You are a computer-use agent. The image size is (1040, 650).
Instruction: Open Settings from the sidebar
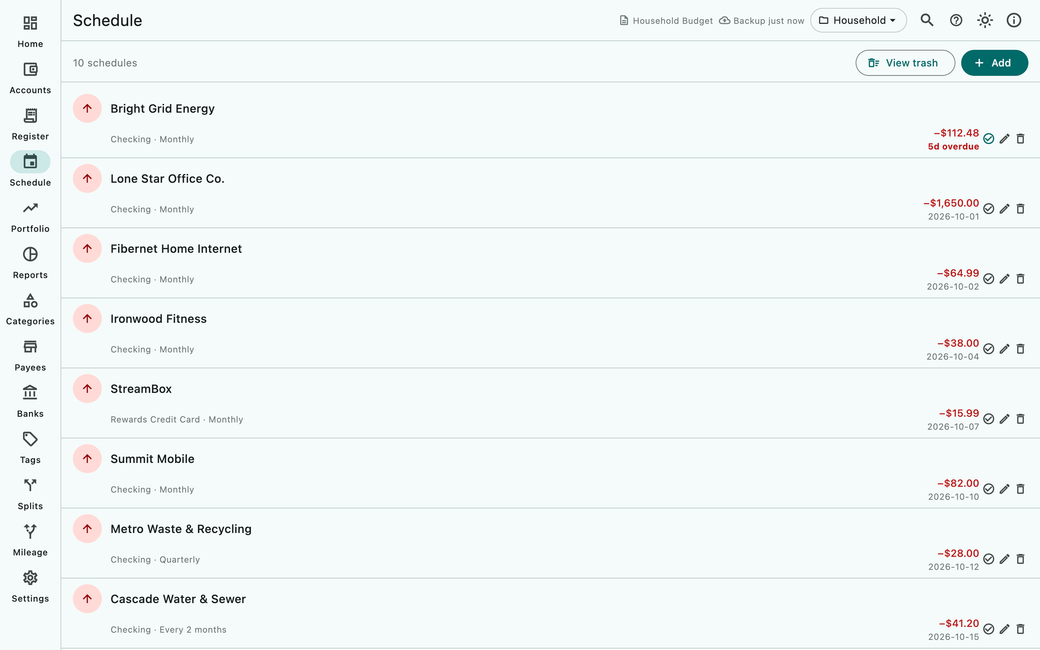click(30, 587)
